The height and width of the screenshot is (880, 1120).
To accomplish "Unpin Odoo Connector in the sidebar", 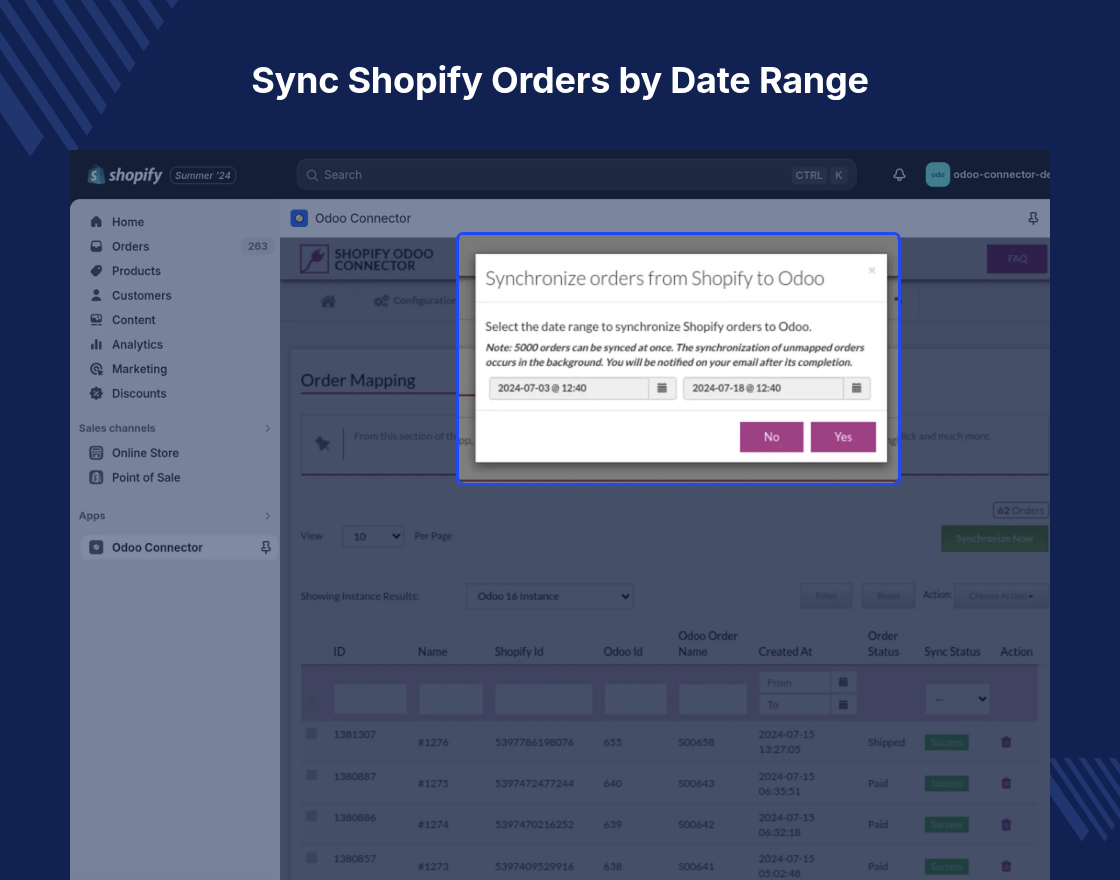I will [x=266, y=547].
